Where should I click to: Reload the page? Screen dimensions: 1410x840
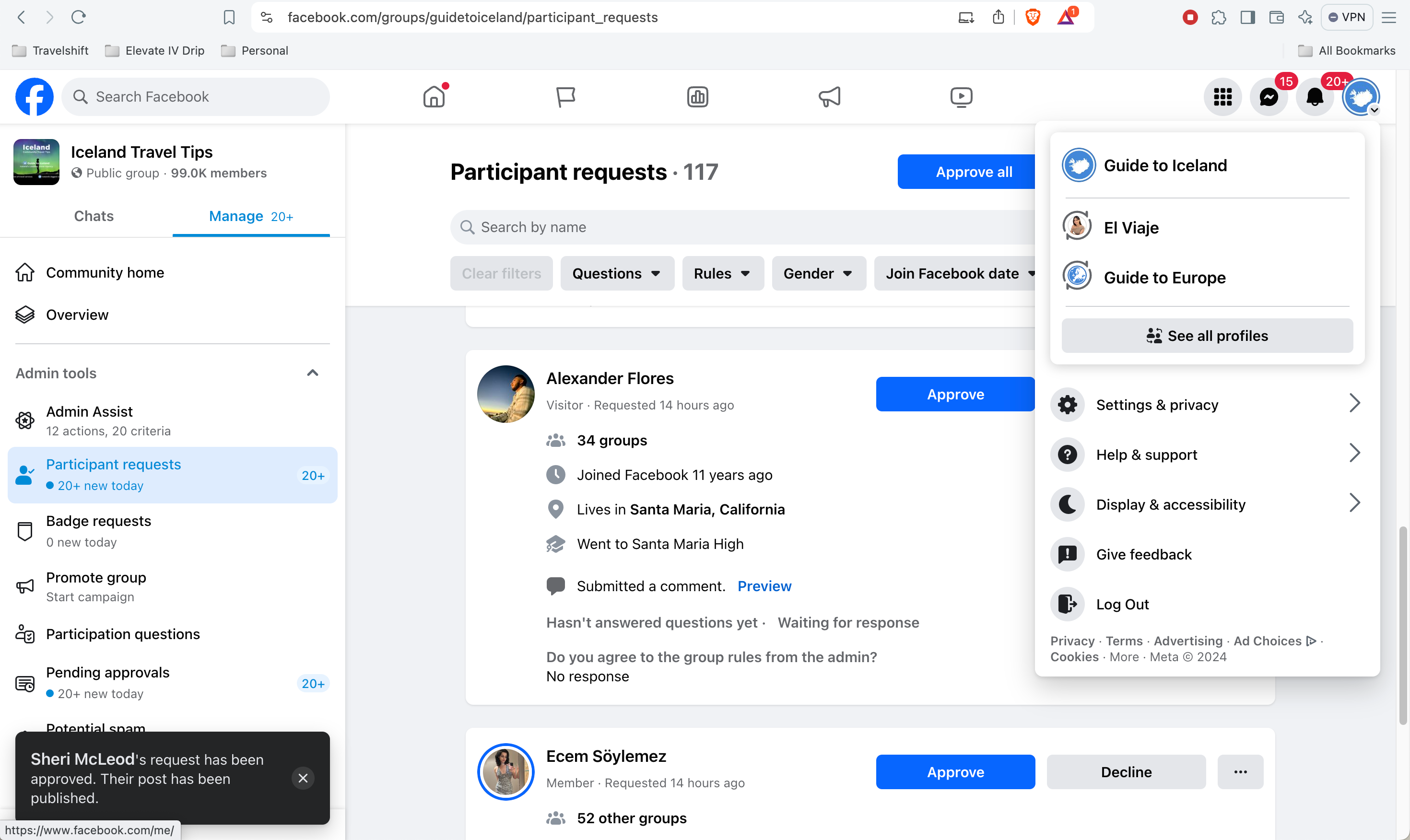click(79, 17)
